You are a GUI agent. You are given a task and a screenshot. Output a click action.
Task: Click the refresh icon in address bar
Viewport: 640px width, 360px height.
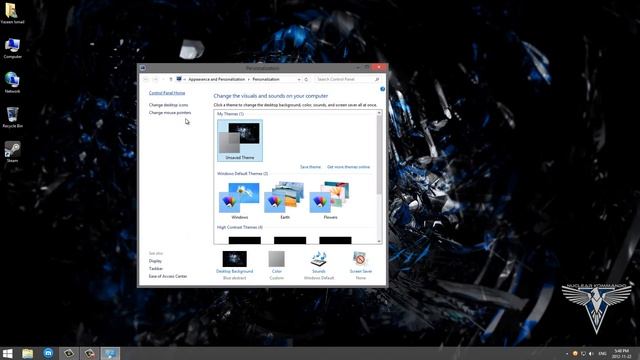click(306, 79)
